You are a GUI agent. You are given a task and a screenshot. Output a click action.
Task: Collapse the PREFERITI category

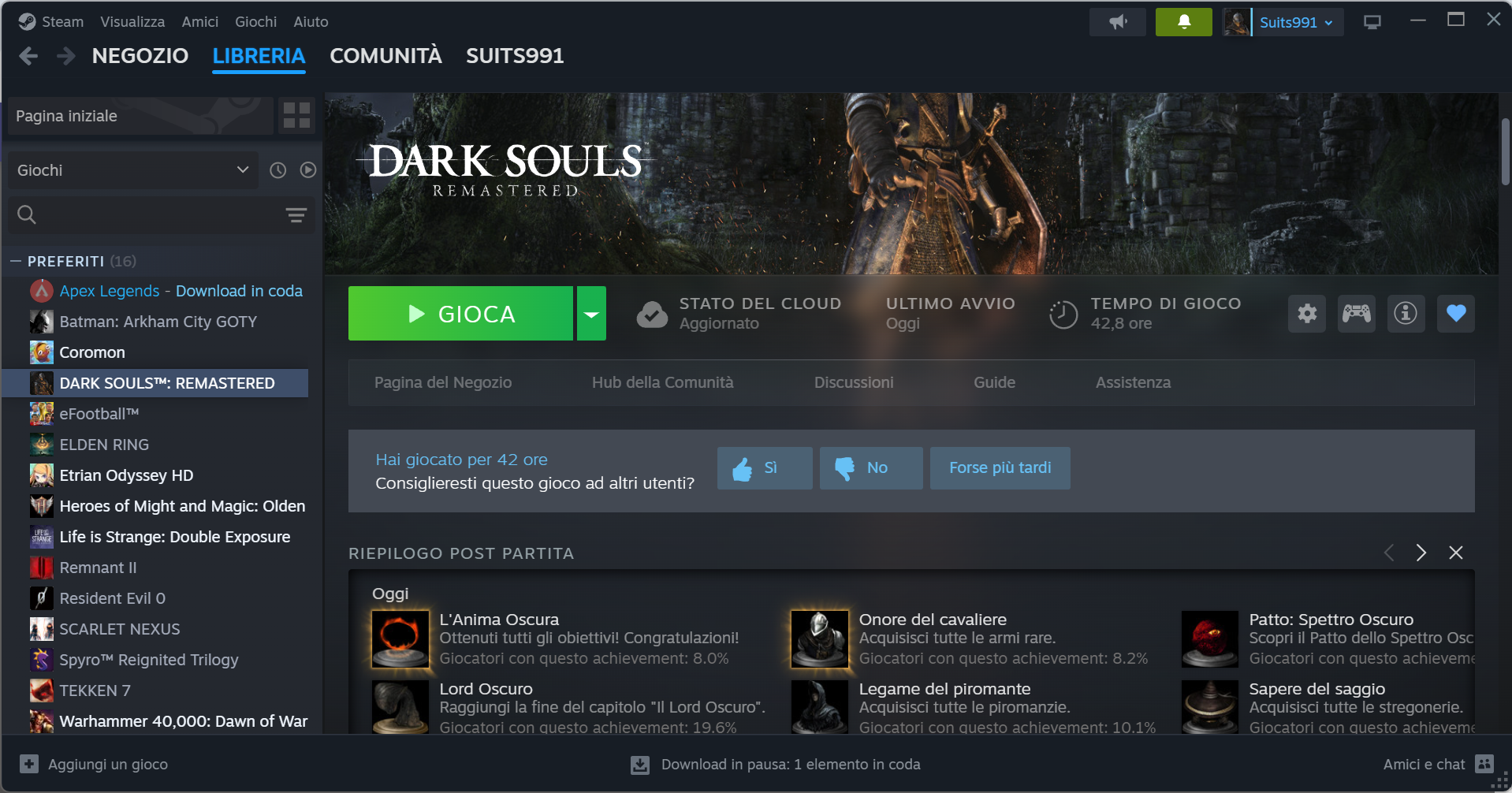click(x=16, y=261)
